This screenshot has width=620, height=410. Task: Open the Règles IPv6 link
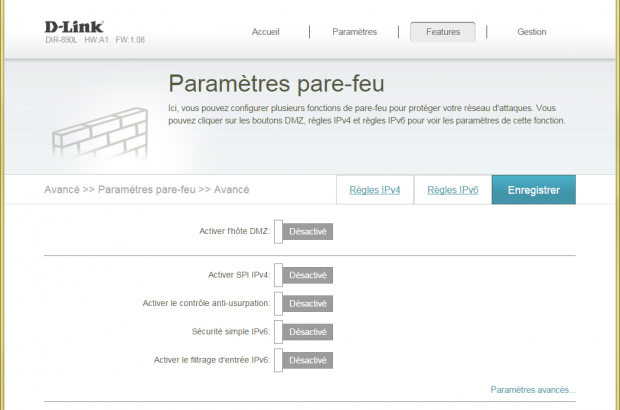(x=452, y=190)
